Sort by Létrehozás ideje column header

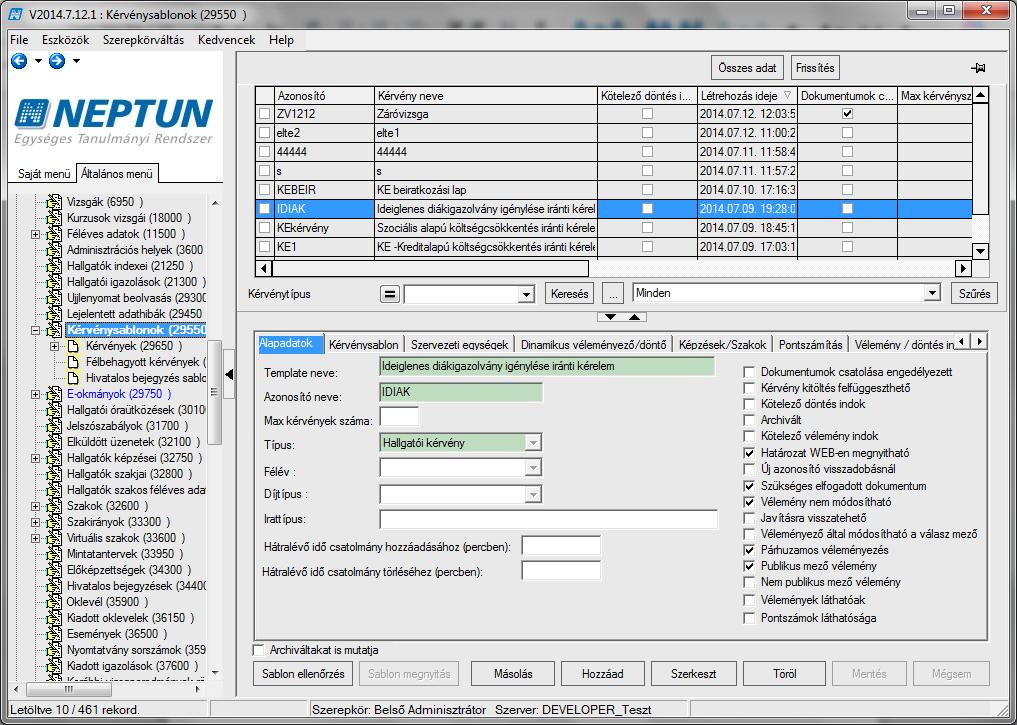pyautogui.click(x=746, y=96)
